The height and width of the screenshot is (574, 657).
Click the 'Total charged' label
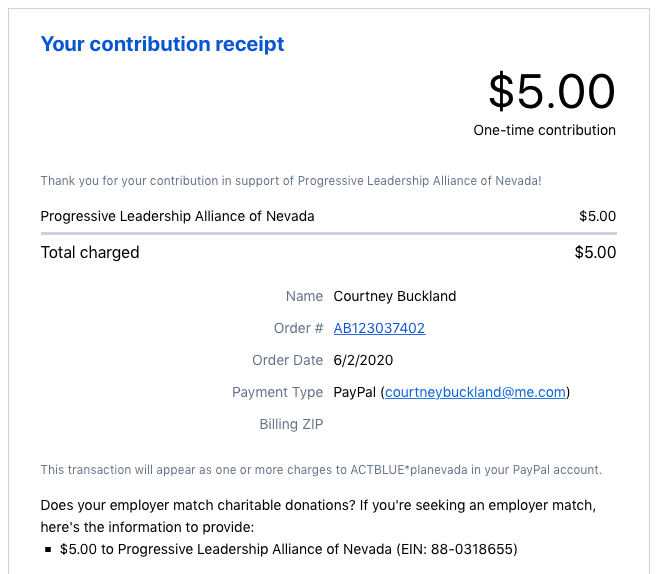click(x=90, y=252)
